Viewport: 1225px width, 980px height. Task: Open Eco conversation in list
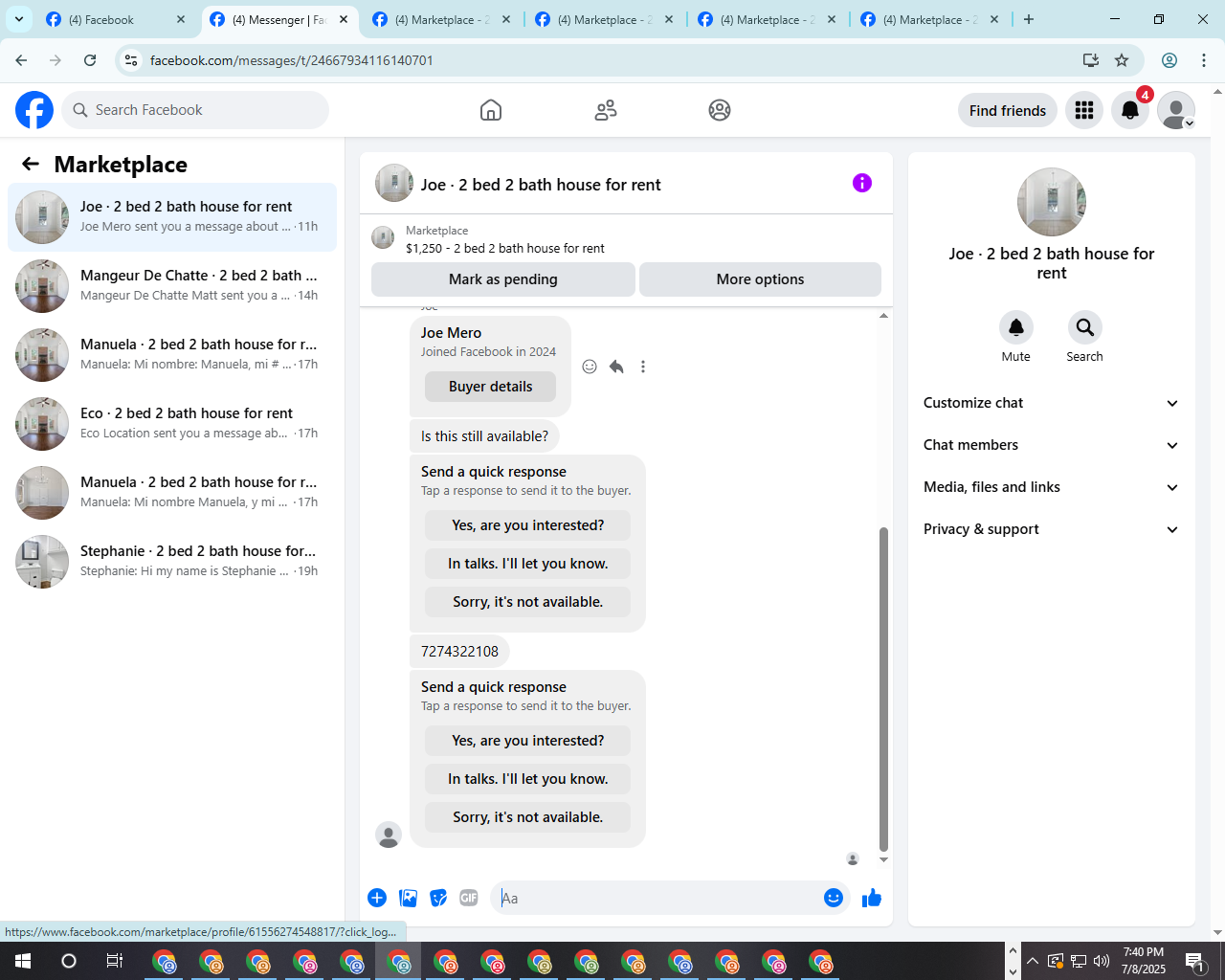(172, 424)
